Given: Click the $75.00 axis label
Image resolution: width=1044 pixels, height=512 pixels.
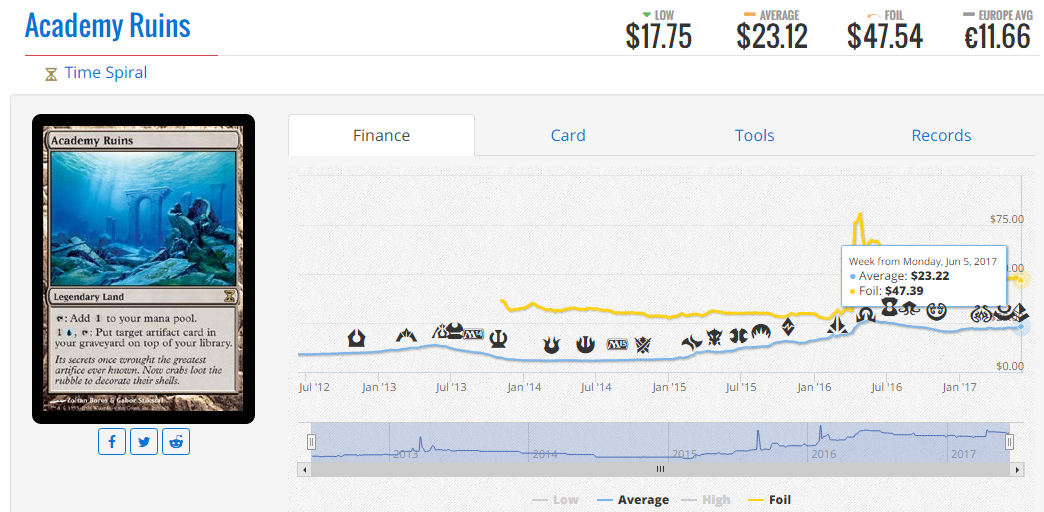Looking at the screenshot, I should [1007, 219].
